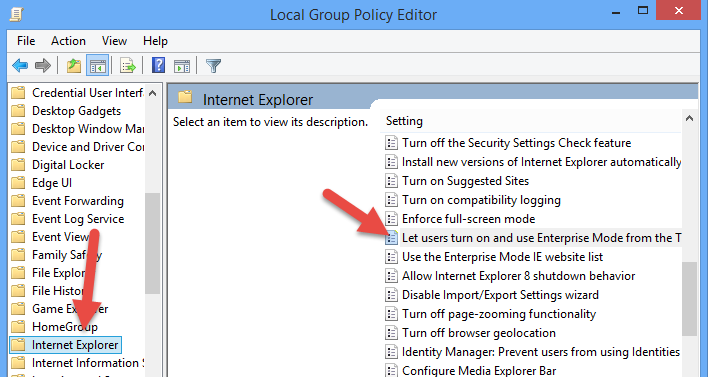Click the folder icon beside Event Forwarding
This screenshot has width=708, height=377.
click(x=18, y=201)
